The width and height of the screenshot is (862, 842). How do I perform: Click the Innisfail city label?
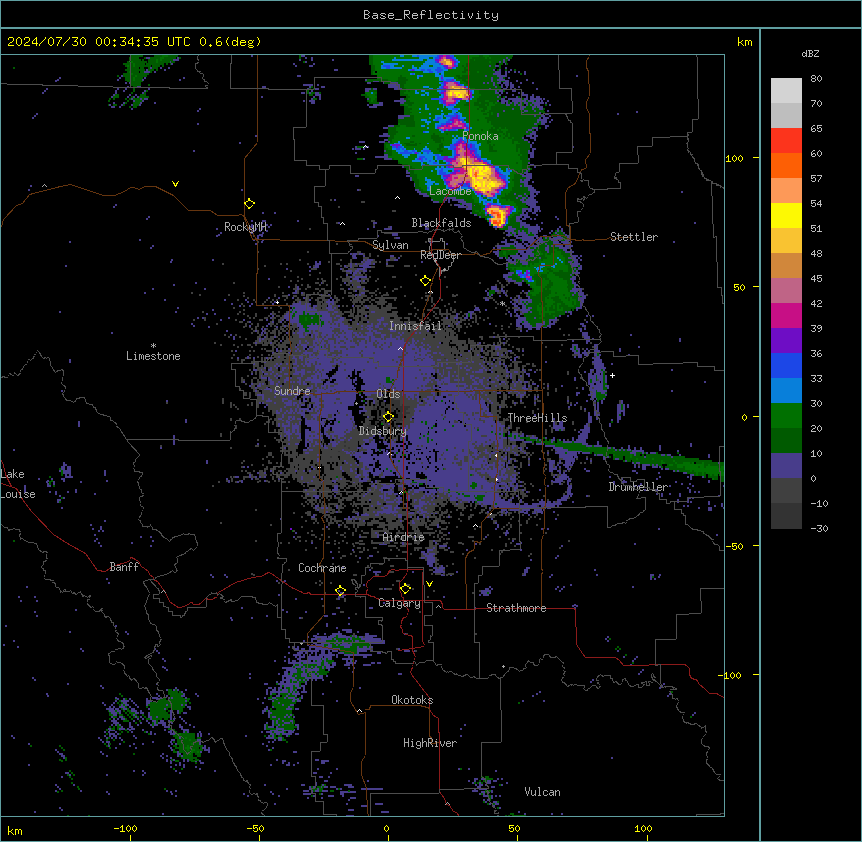tap(415, 326)
